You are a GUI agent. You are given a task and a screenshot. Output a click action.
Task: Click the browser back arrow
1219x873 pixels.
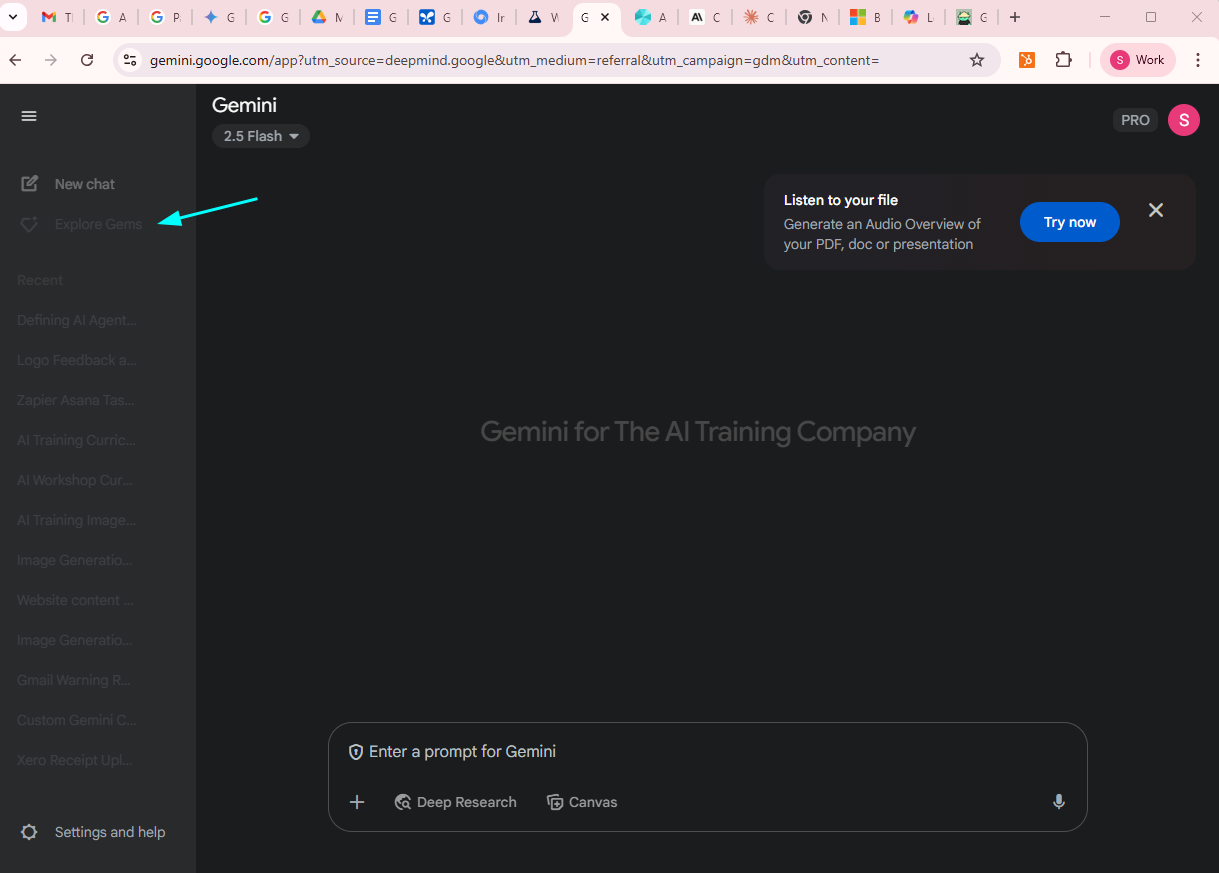click(x=15, y=60)
